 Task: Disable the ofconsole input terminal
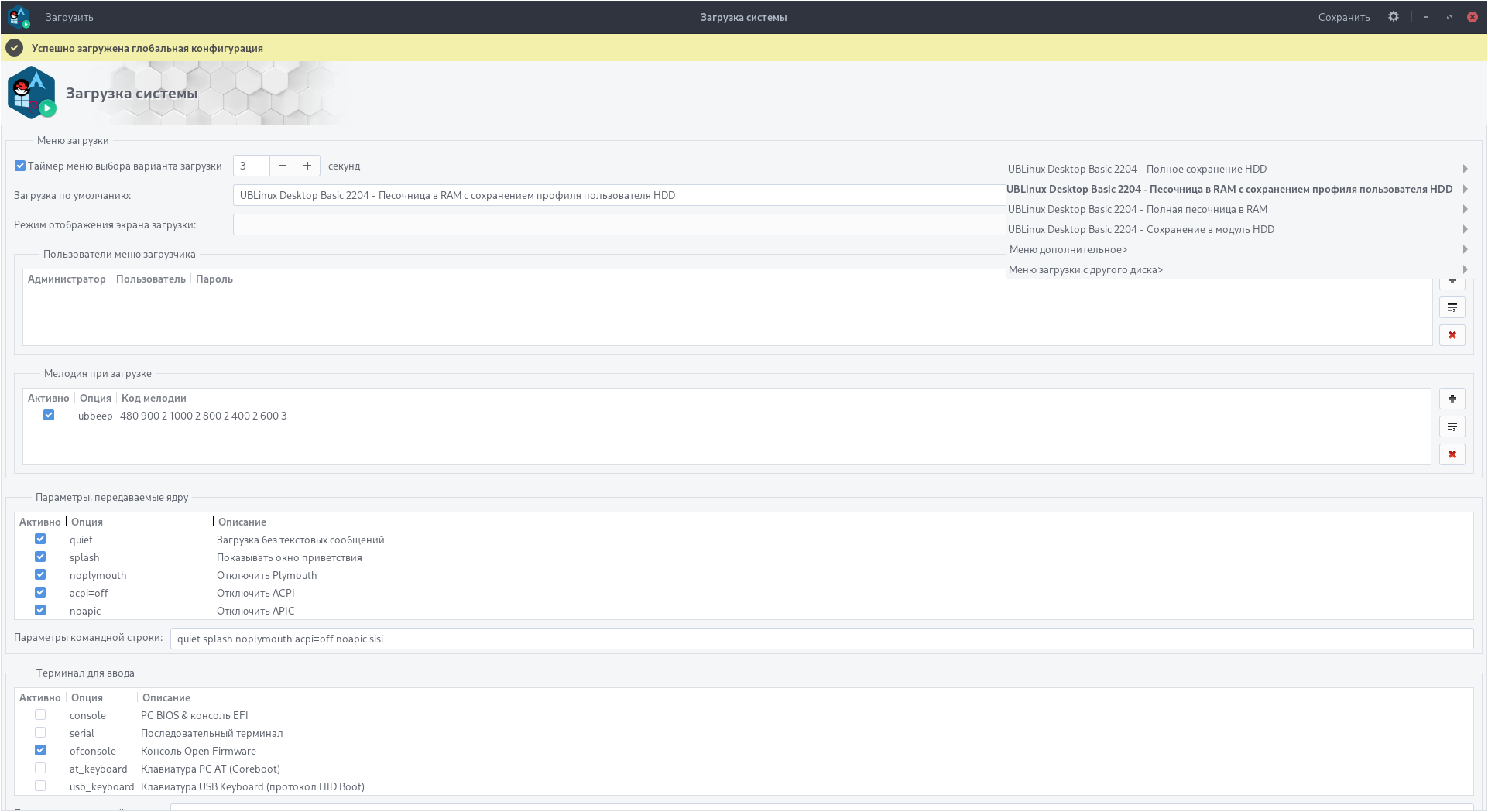pos(40,750)
